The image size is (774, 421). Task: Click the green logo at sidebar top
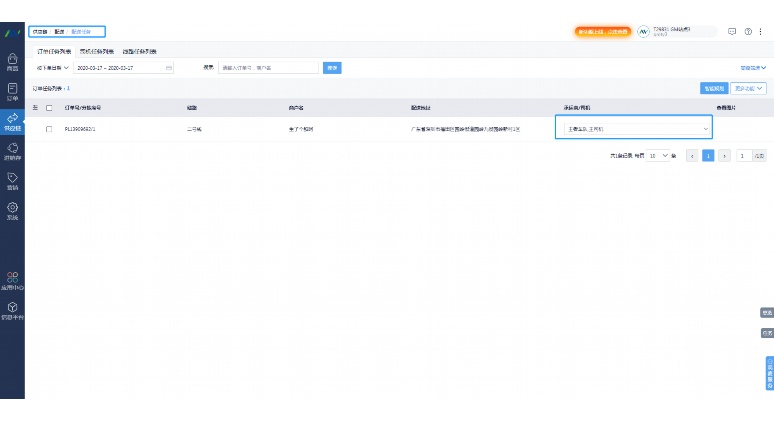pos(12,33)
